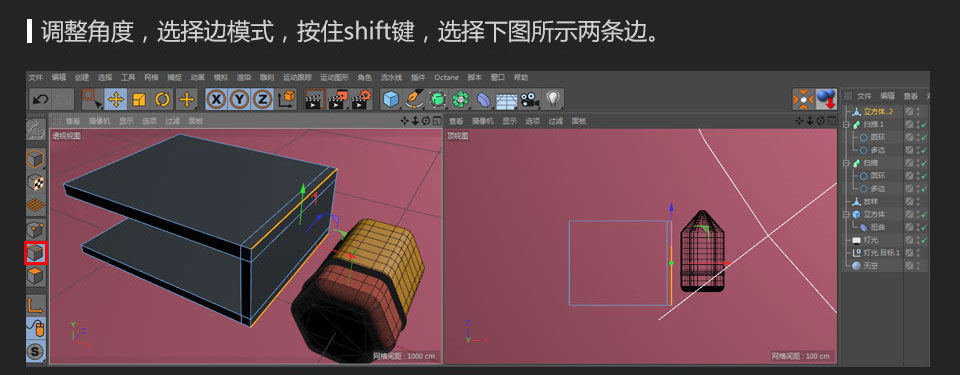The height and width of the screenshot is (375, 960).
Task: Open the spline pen tool icon
Action: 414,99
